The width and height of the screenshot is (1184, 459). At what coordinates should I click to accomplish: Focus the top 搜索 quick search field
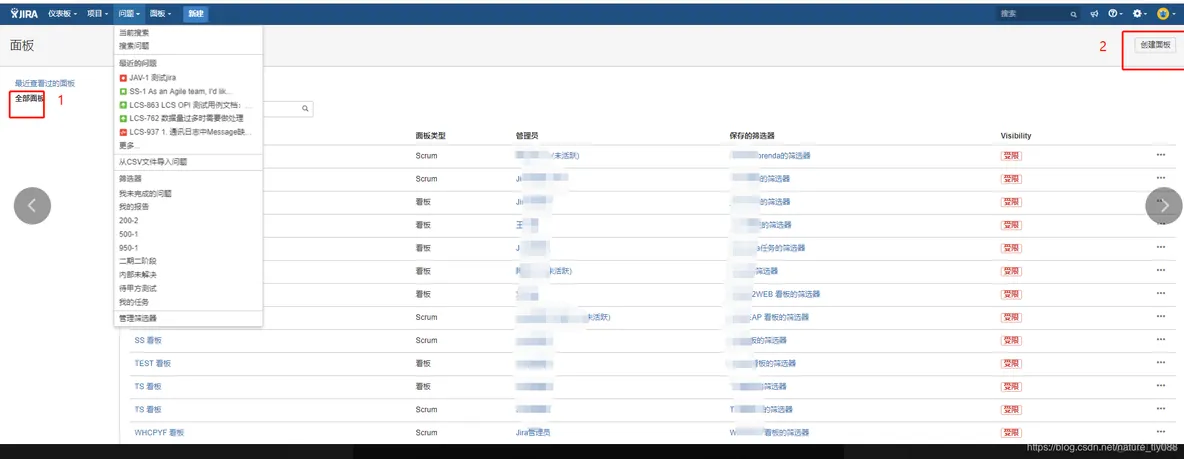point(1038,14)
